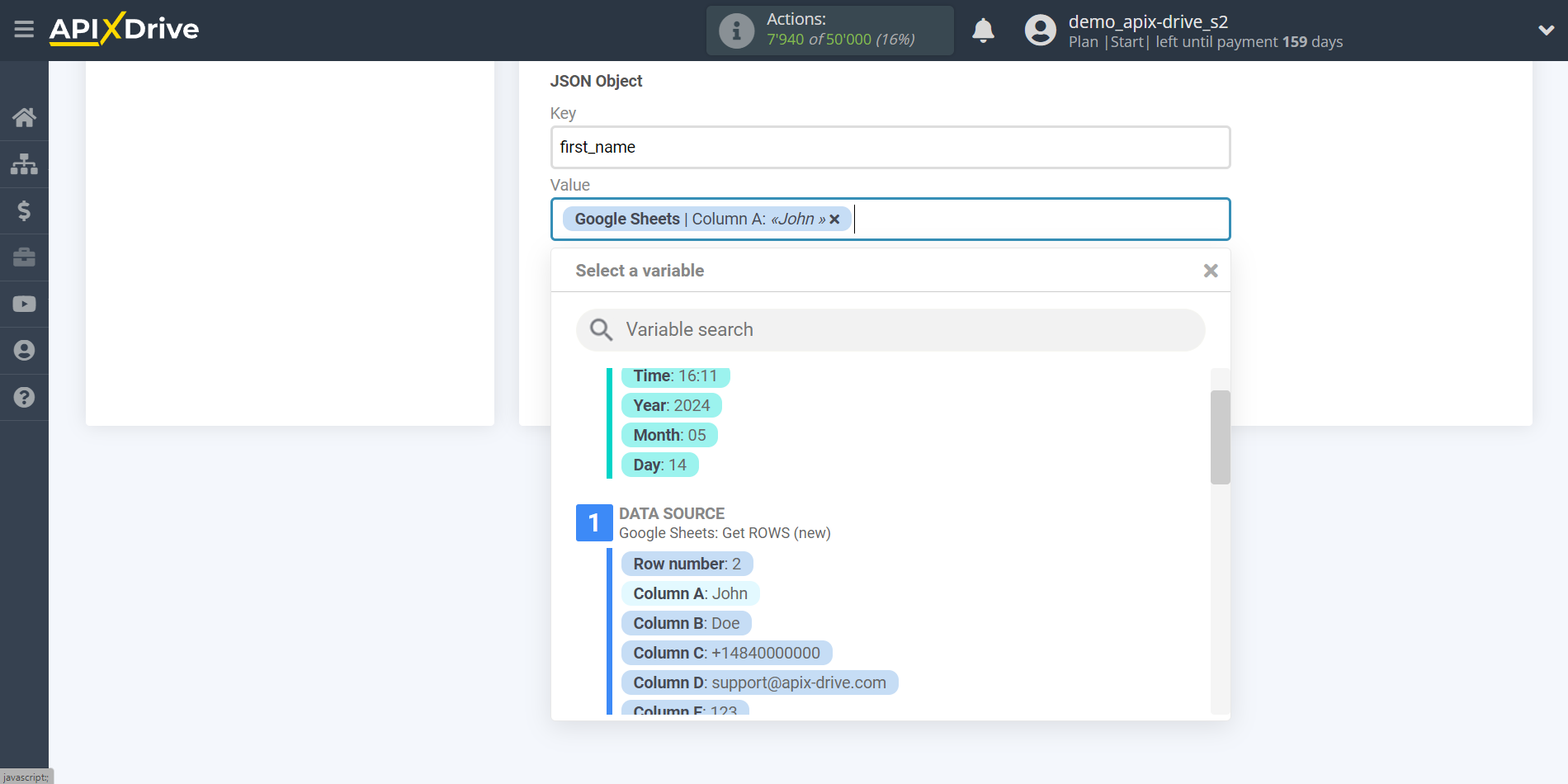This screenshot has height=784, width=1568.
Task: Click the variable list scrollbar thumb
Action: pyautogui.click(x=1220, y=437)
